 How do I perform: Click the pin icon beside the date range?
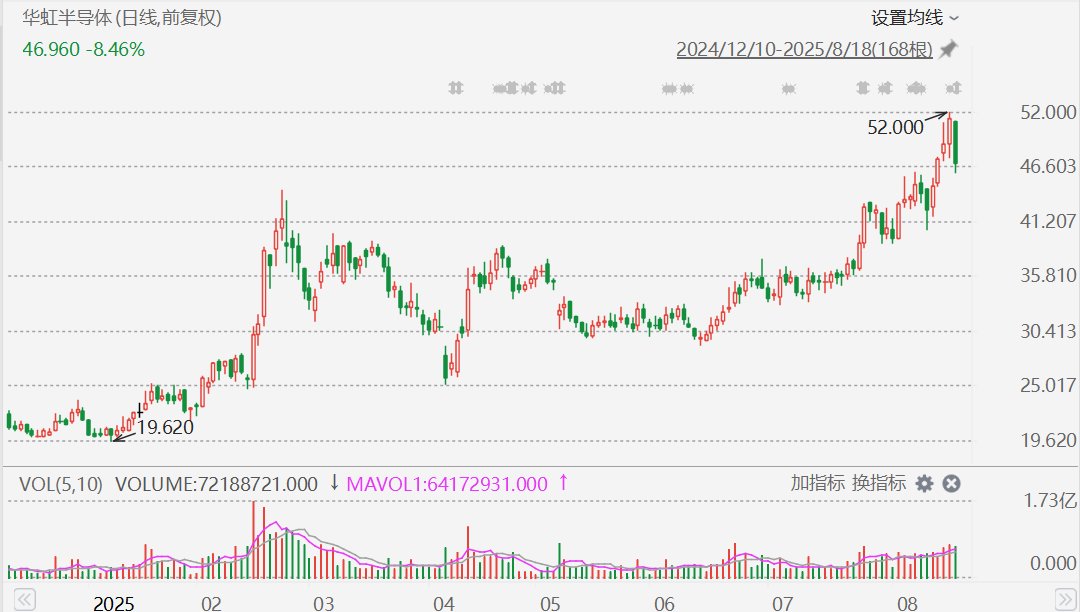[948, 50]
